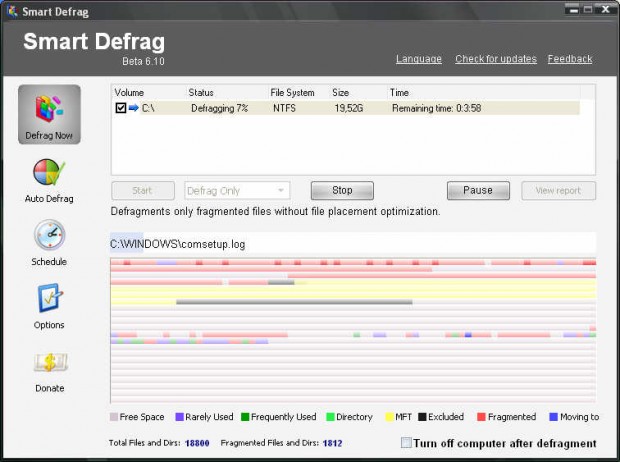Open the Auto Defrag panel

49,181
